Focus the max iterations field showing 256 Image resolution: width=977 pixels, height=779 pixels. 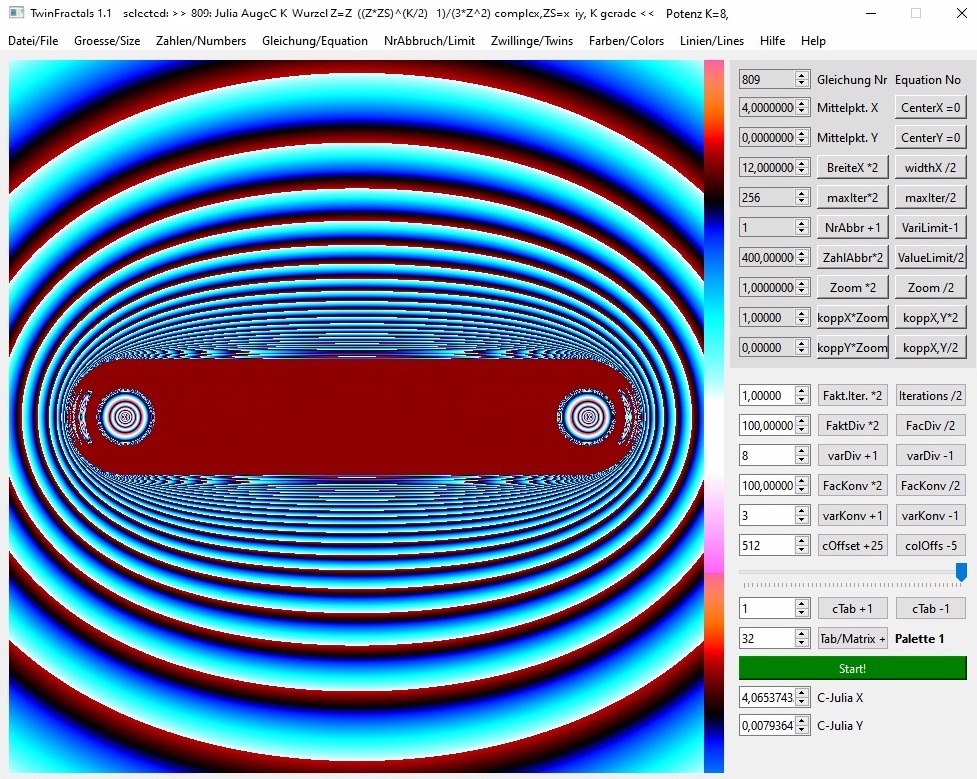click(x=774, y=198)
